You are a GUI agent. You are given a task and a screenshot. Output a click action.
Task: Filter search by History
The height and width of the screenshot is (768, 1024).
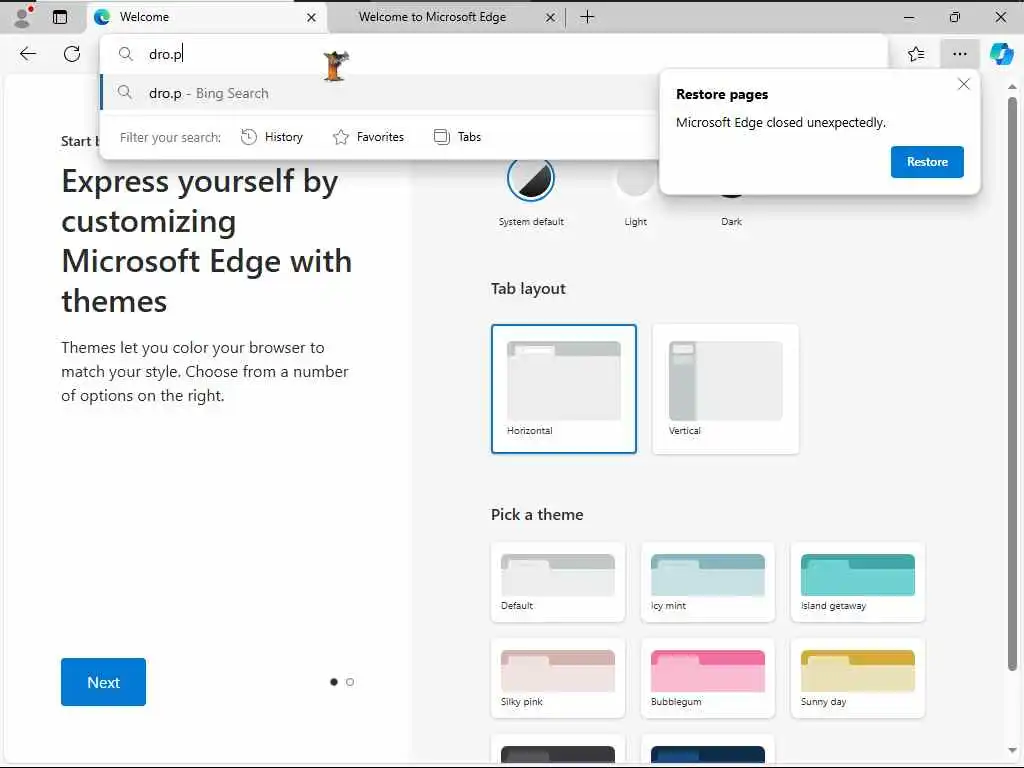[x=272, y=137]
